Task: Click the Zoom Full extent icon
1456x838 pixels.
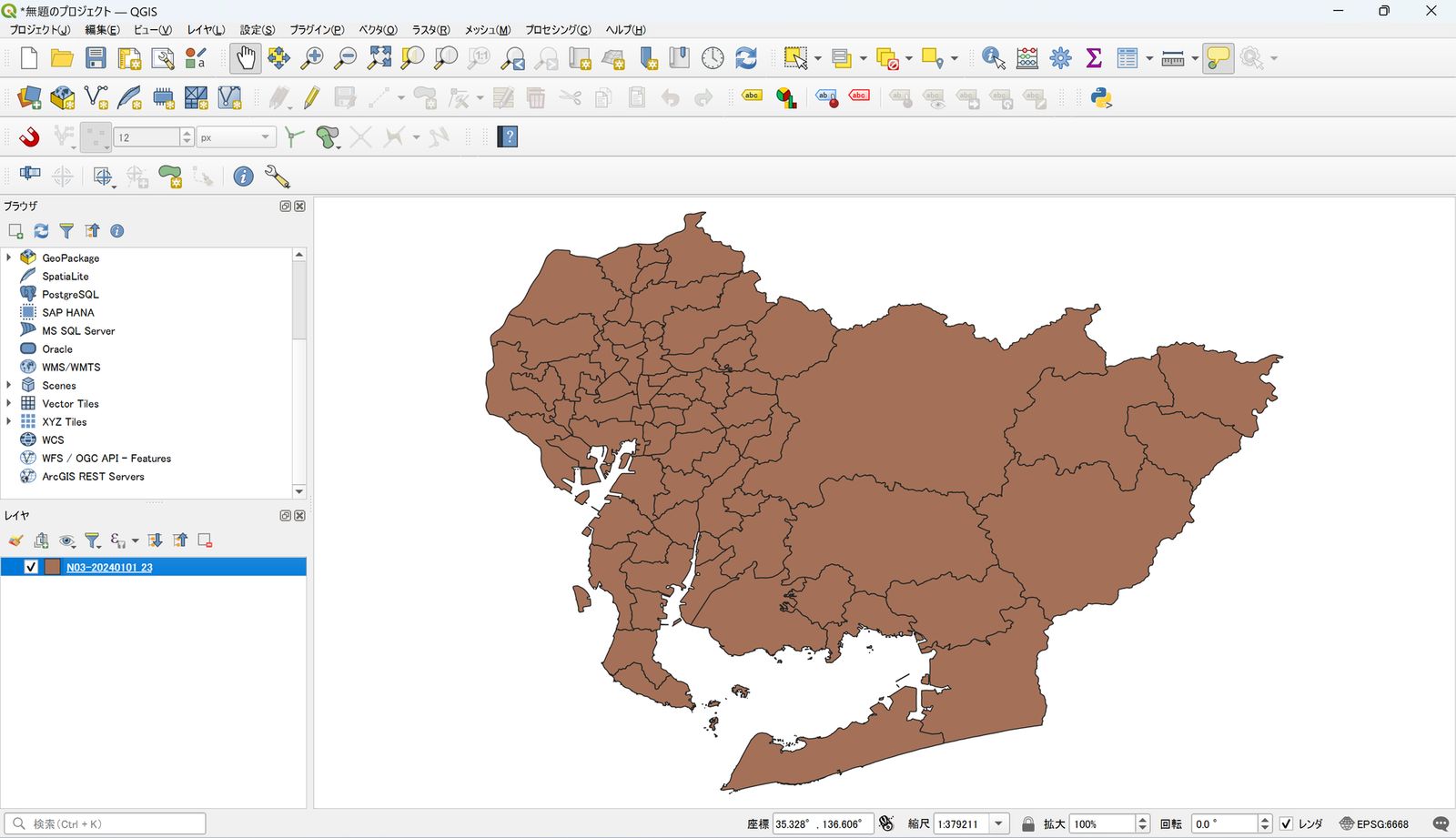Action: (379, 58)
